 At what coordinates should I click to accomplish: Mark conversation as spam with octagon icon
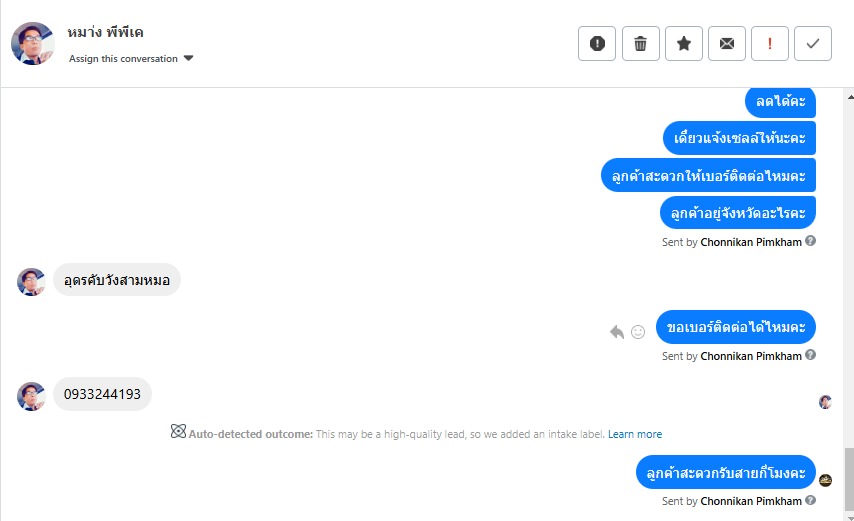point(597,43)
